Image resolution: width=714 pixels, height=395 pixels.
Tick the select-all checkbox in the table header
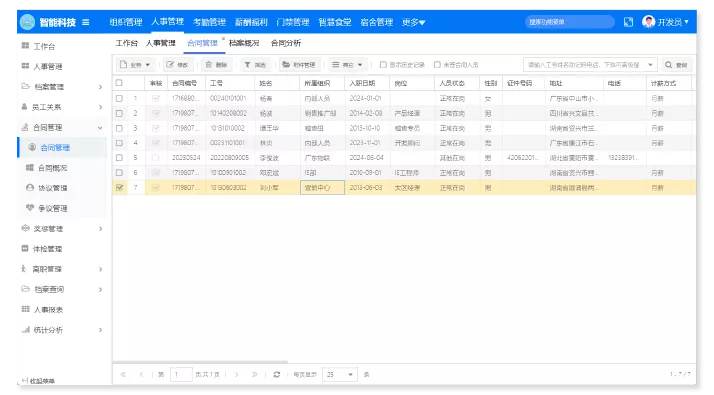pos(119,83)
